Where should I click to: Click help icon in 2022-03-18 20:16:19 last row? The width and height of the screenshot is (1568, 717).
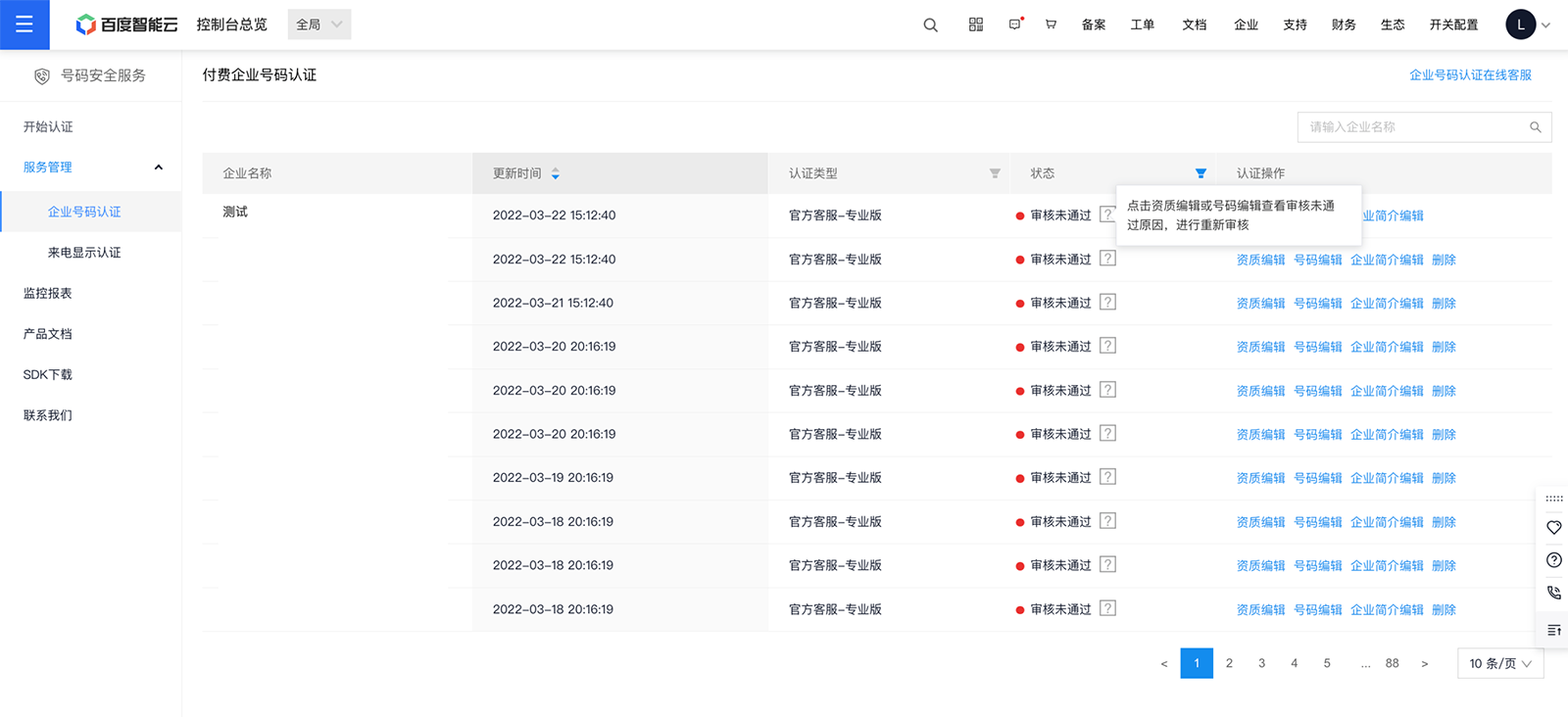click(x=1107, y=608)
